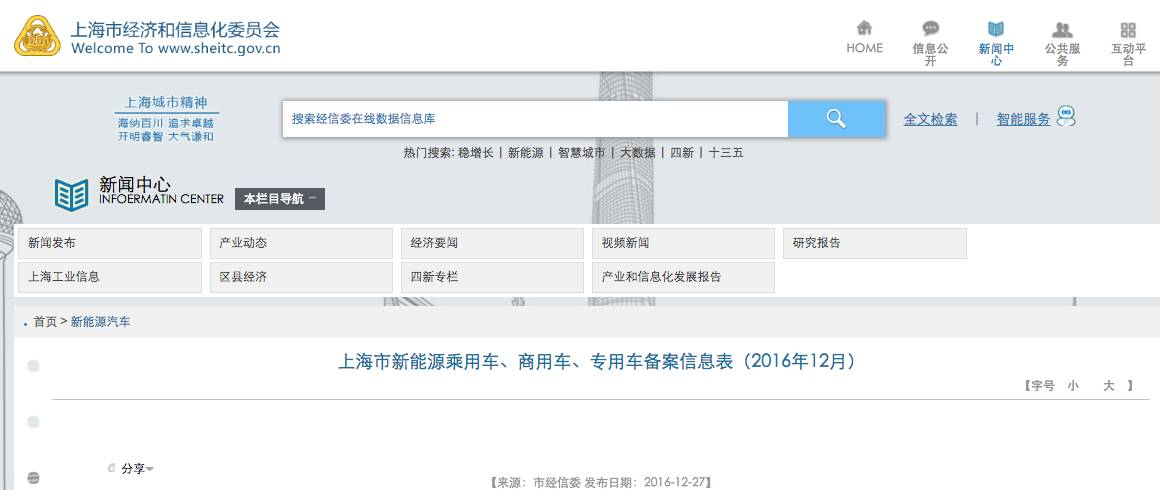The width and height of the screenshot is (1160, 490).
Task: Click the 海纳百川 追求卓越 slogan line
Action: [166, 123]
